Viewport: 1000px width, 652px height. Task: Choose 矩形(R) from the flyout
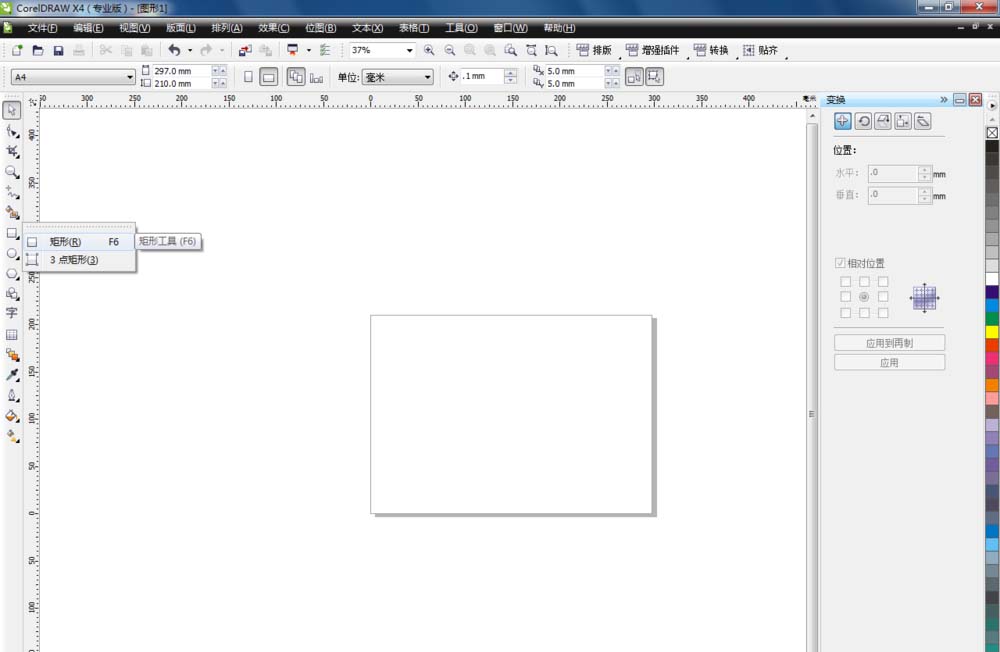pos(80,242)
